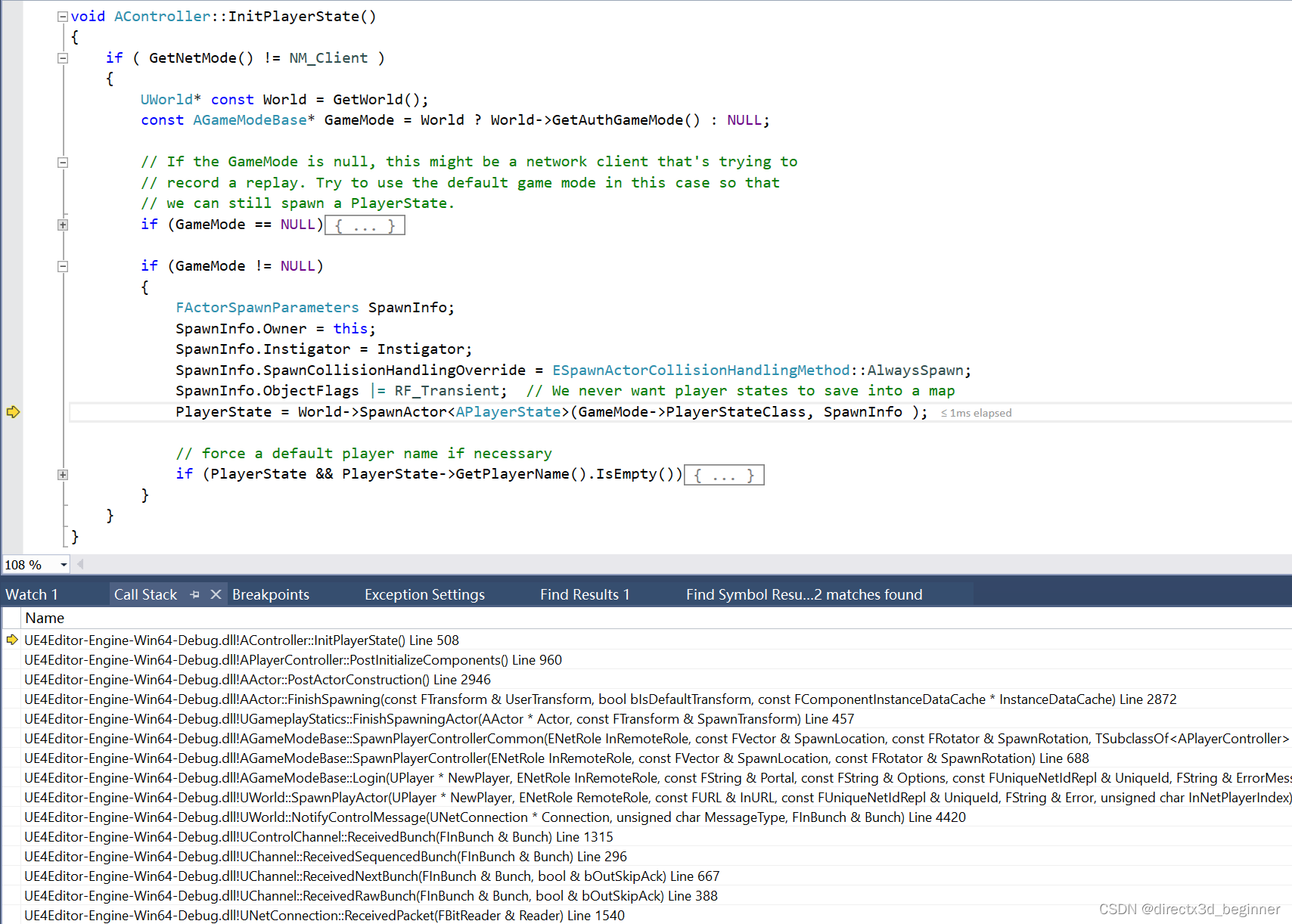Click APlayerState in the SpawnActor line
The image size is (1292, 924).
click(x=508, y=412)
